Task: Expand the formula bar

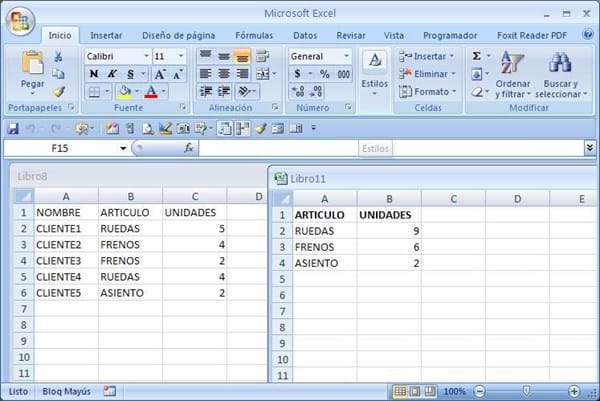Action: (590, 148)
